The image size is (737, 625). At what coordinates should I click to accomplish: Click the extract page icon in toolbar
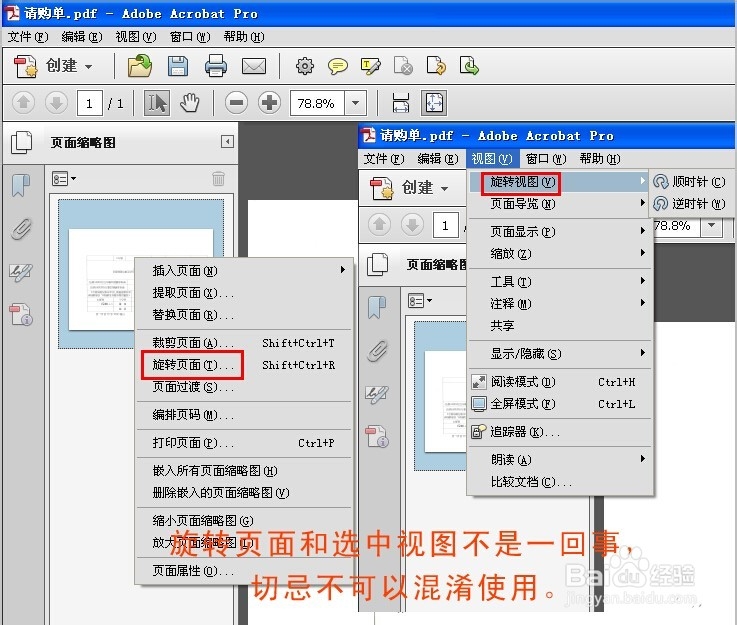click(x=436, y=66)
